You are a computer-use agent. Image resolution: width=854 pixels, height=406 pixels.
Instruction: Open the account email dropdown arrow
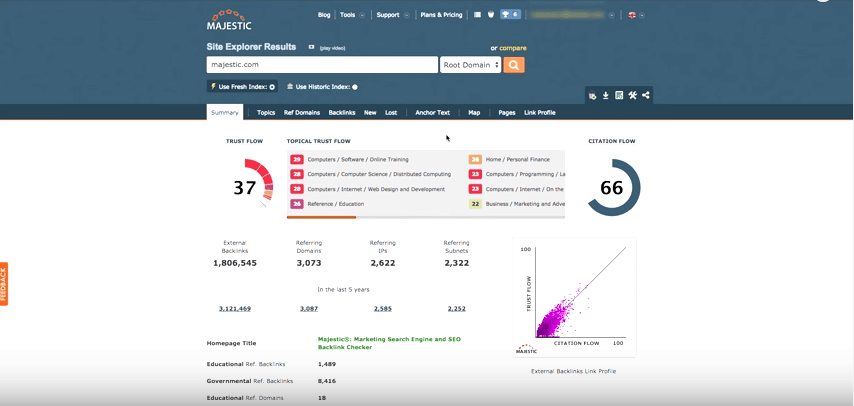(612, 15)
